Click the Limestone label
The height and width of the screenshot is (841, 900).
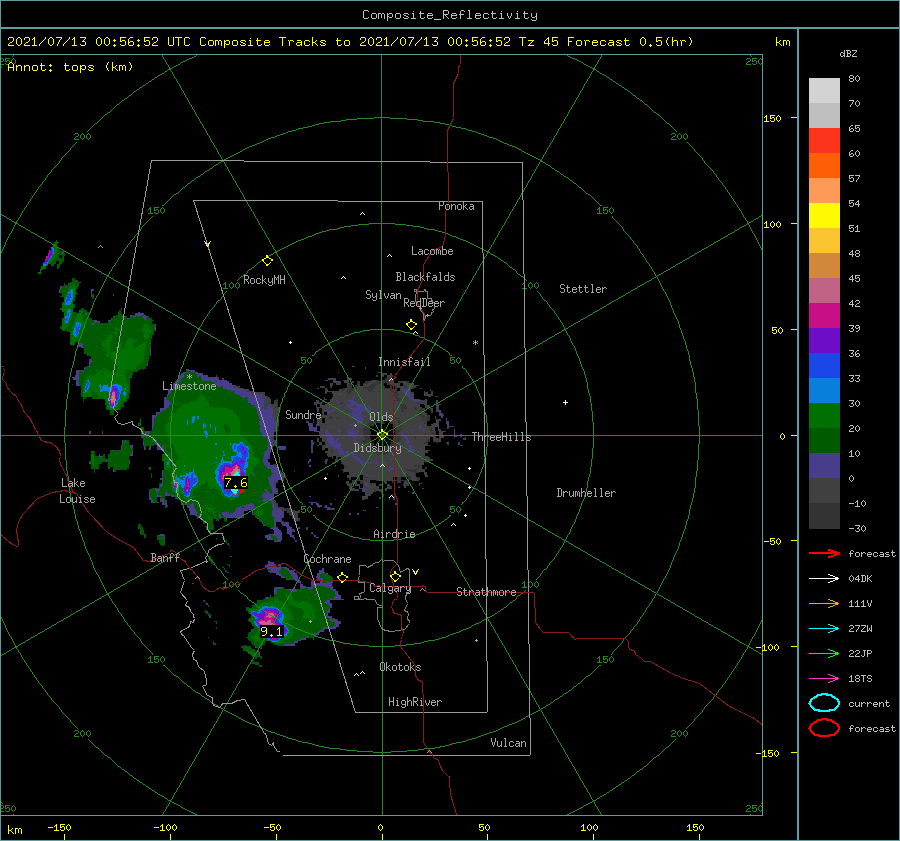(189, 386)
